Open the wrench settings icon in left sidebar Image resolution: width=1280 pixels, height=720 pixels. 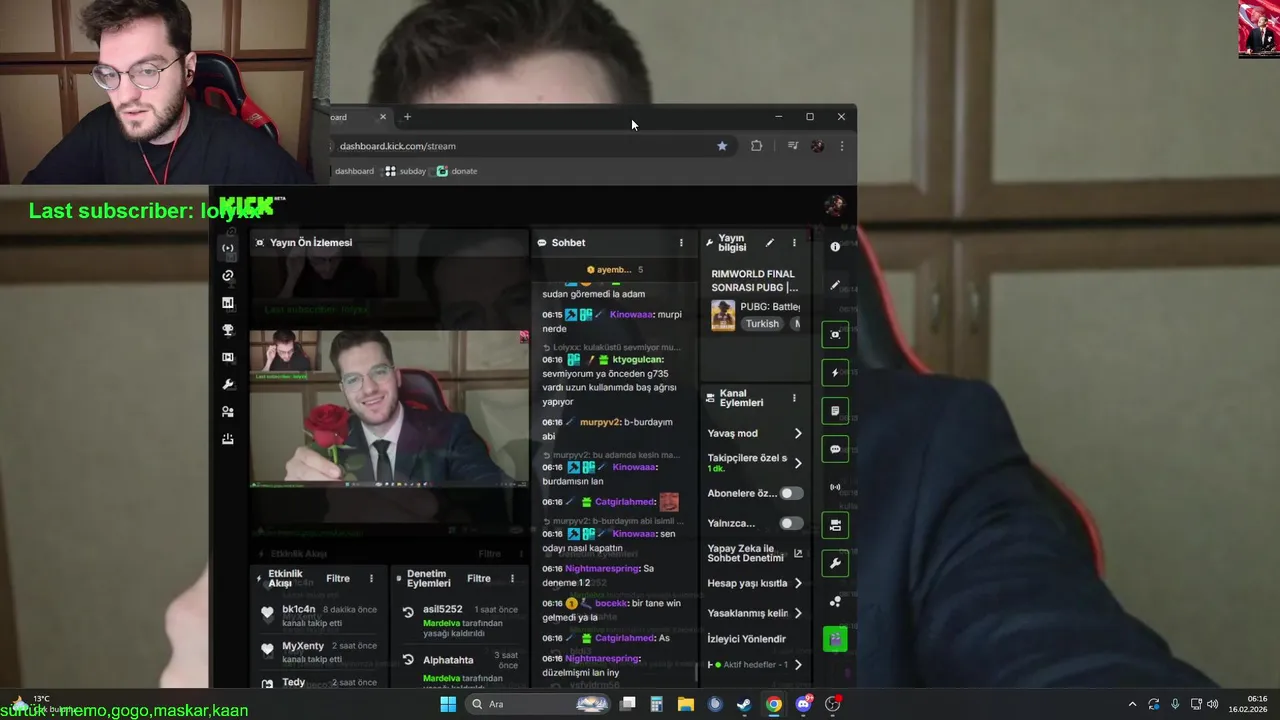pyautogui.click(x=228, y=384)
